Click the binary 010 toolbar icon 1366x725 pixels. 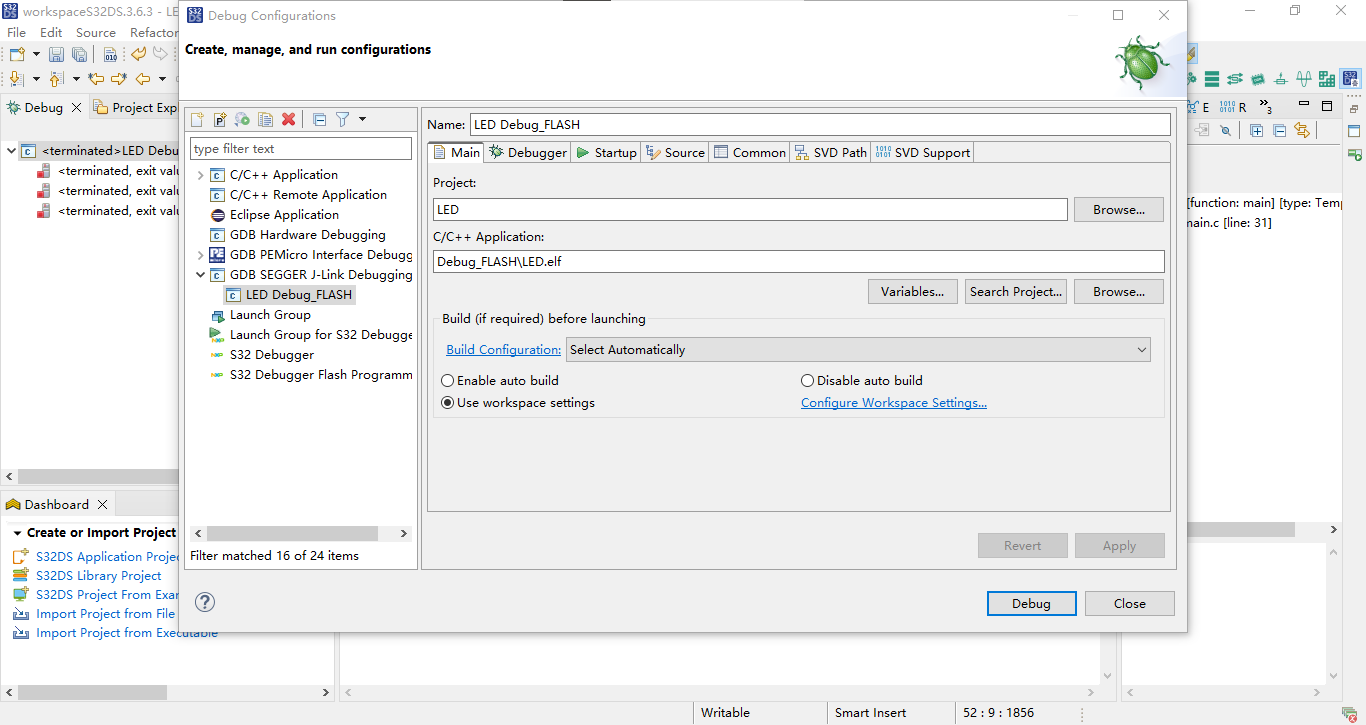pyautogui.click(x=110, y=54)
